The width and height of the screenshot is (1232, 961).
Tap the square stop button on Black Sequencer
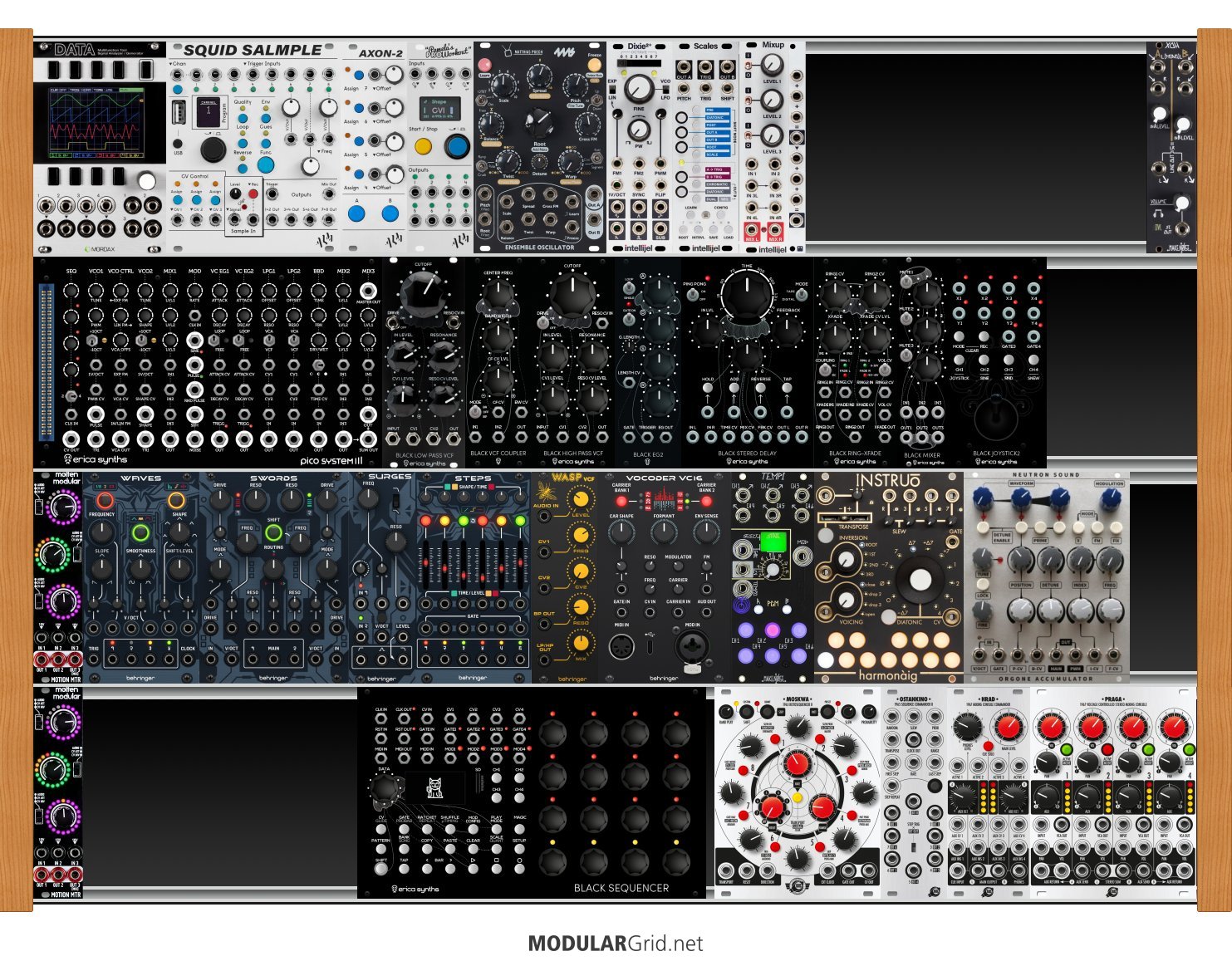(x=496, y=869)
